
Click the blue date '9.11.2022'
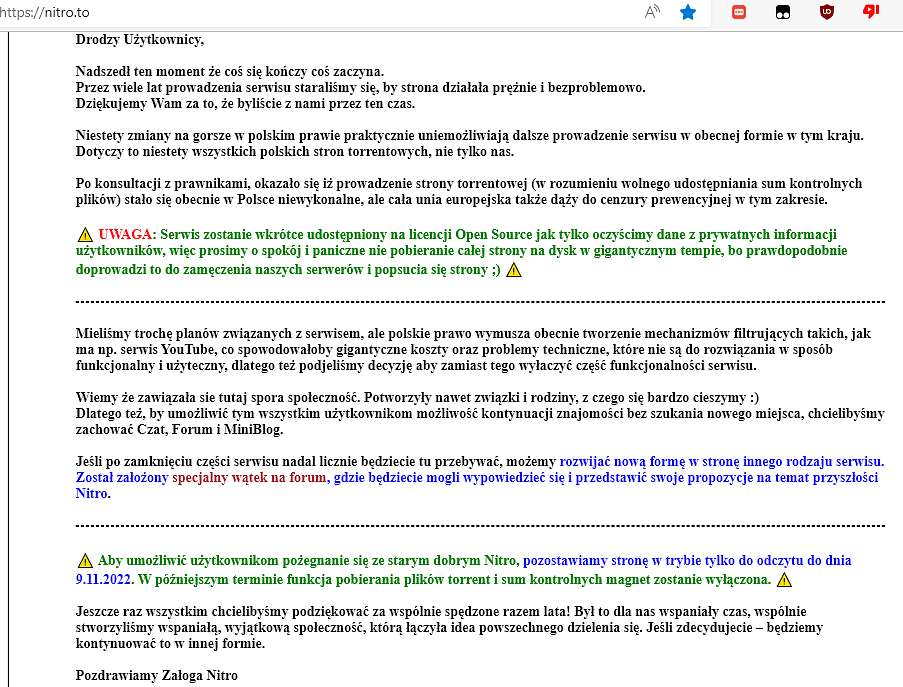104,579
